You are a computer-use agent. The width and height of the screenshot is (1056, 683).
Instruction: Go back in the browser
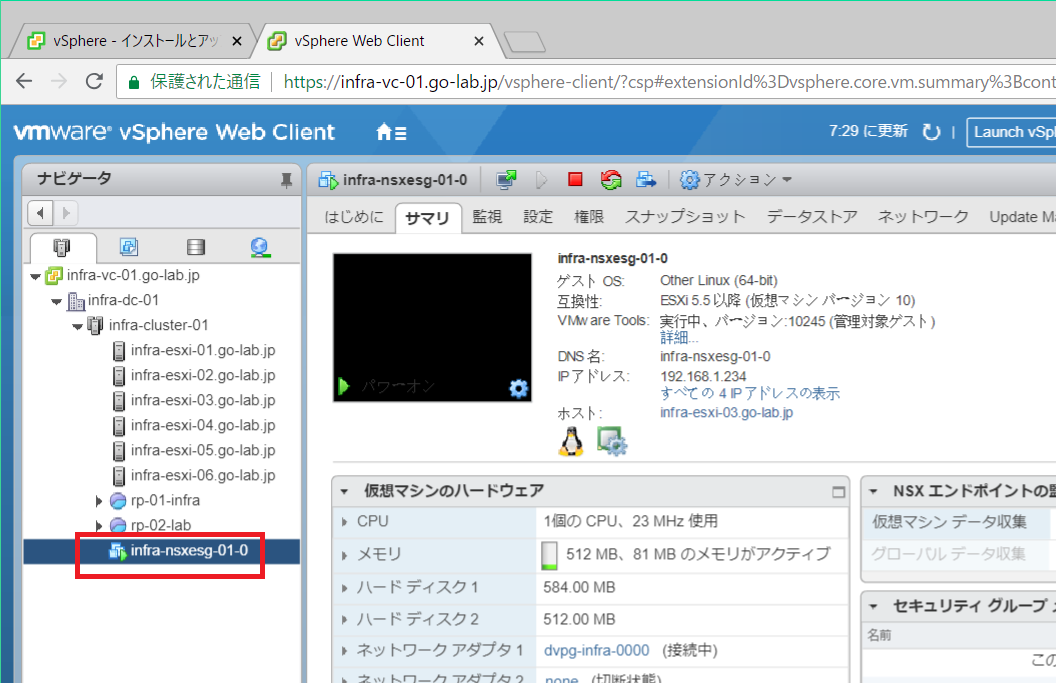(x=24, y=82)
